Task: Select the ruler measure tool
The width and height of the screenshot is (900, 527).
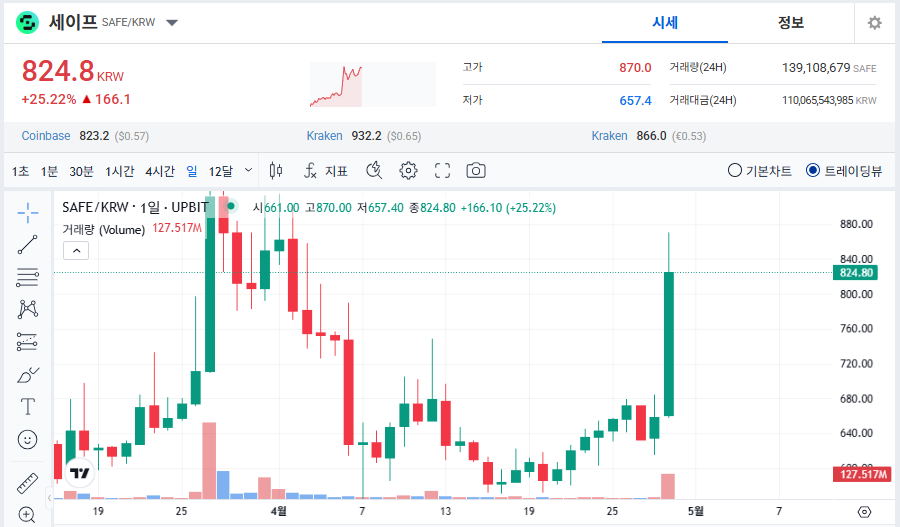Action: click(x=28, y=483)
